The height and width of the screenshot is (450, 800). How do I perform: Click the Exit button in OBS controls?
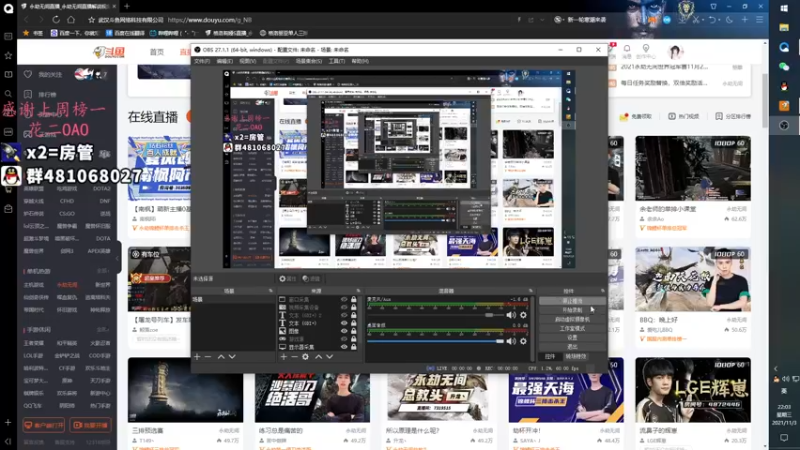point(572,346)
